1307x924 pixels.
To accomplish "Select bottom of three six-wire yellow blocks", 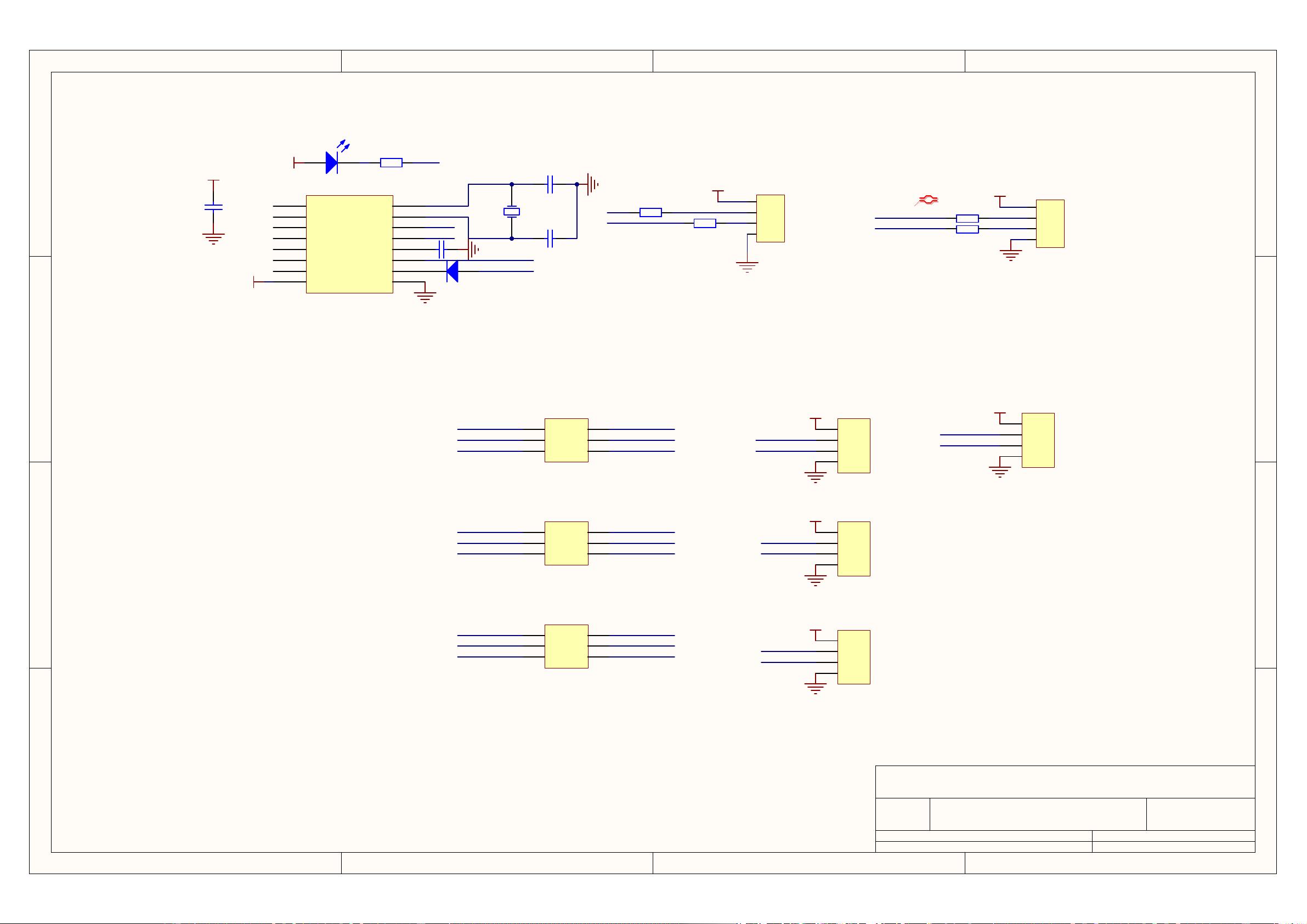I will 567,646.
